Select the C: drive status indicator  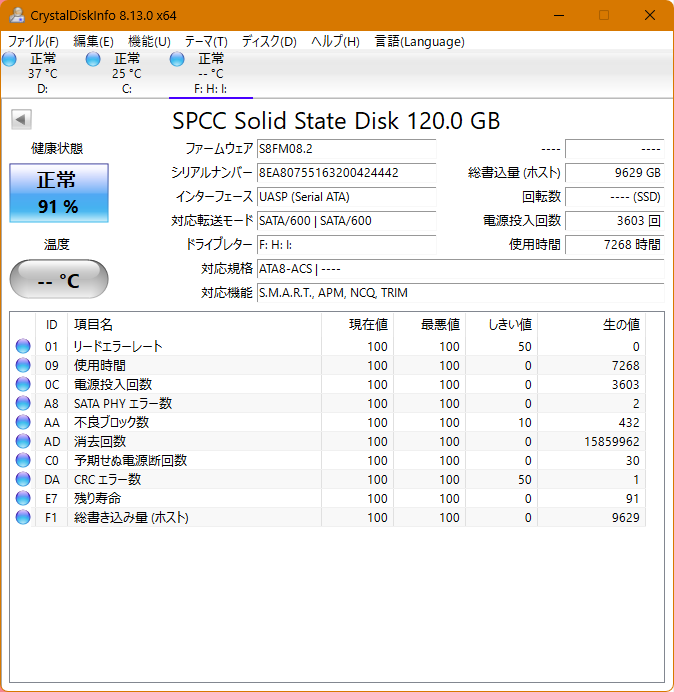click(93, 59)
